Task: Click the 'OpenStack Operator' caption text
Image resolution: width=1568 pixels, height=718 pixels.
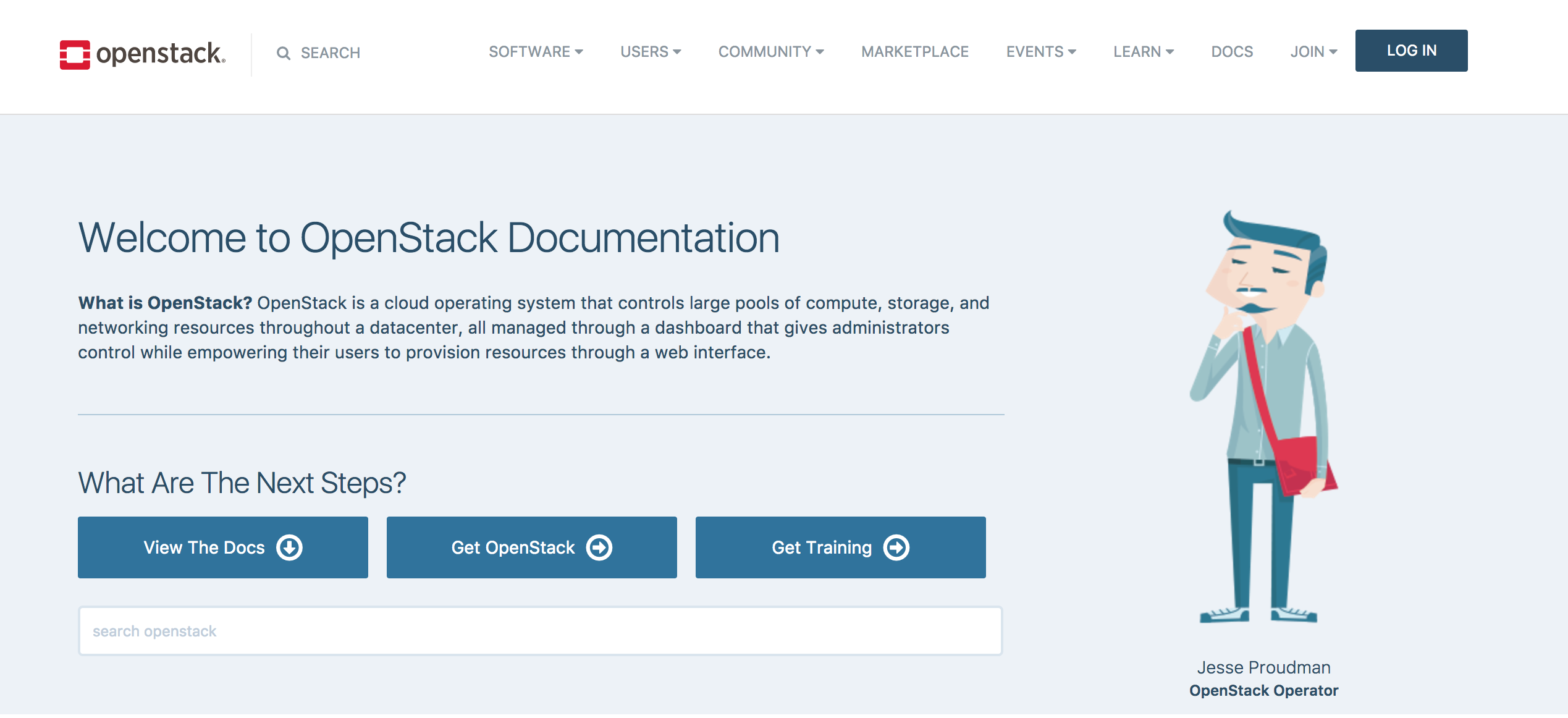Action: tap(1263, 691)
